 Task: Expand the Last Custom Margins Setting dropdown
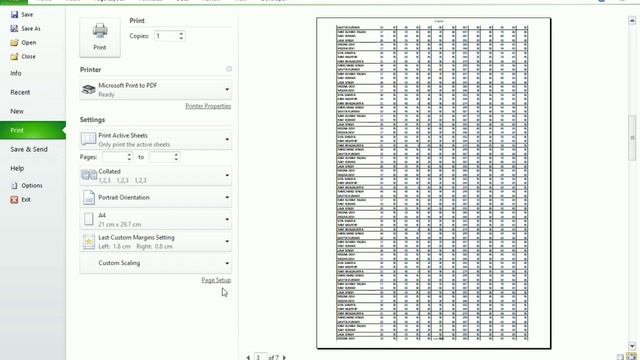pyautogui.click(x=227, y=241)
